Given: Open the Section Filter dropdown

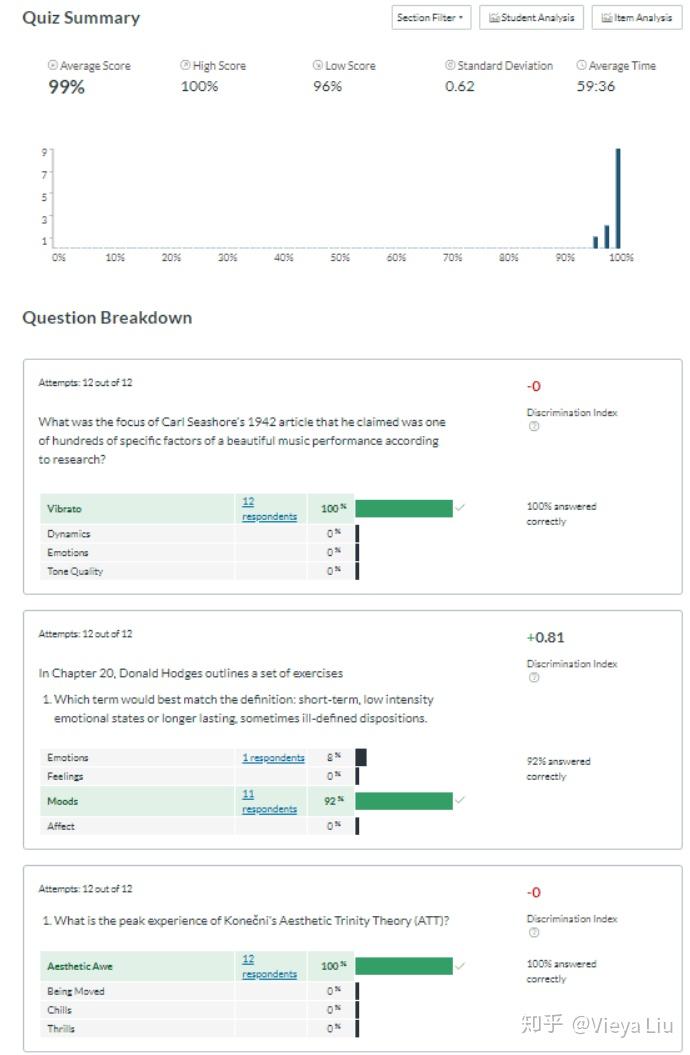Looking at the screenshot, I should pos(431,18).
